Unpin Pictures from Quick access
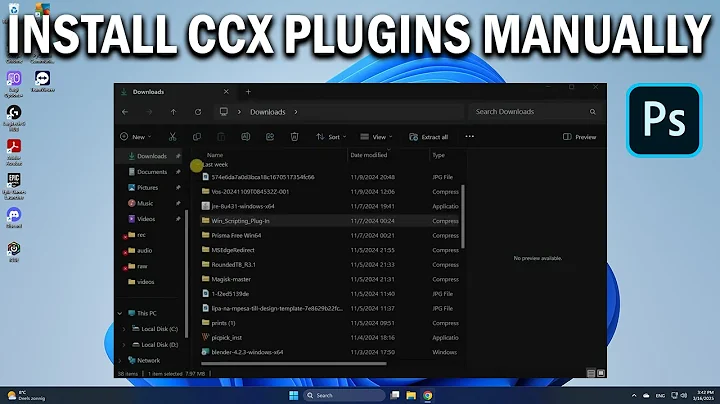The image size is (720, 404). (x=178, y=187)
